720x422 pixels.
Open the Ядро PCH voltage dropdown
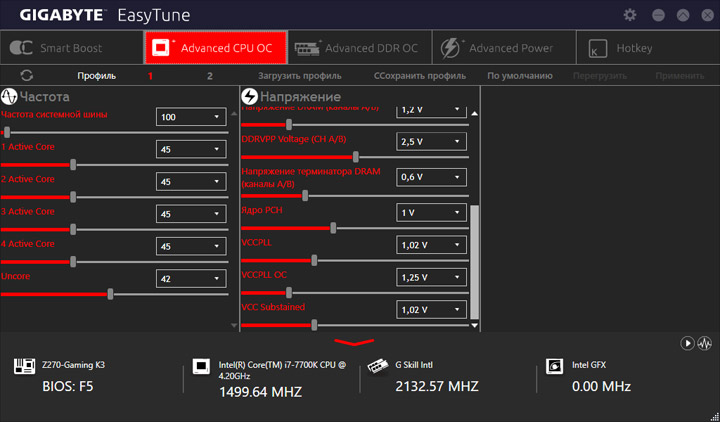click(x=431, y=213)
